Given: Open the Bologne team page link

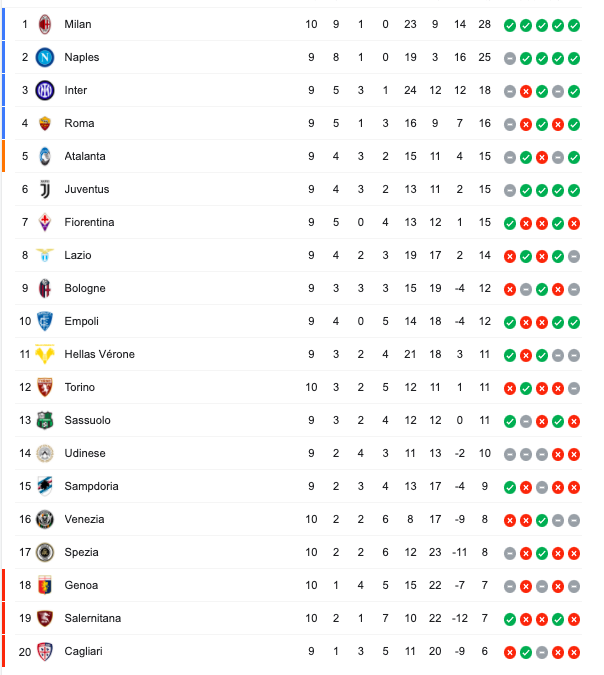Looking at the screenshot, I should click(x=84, y=288).
